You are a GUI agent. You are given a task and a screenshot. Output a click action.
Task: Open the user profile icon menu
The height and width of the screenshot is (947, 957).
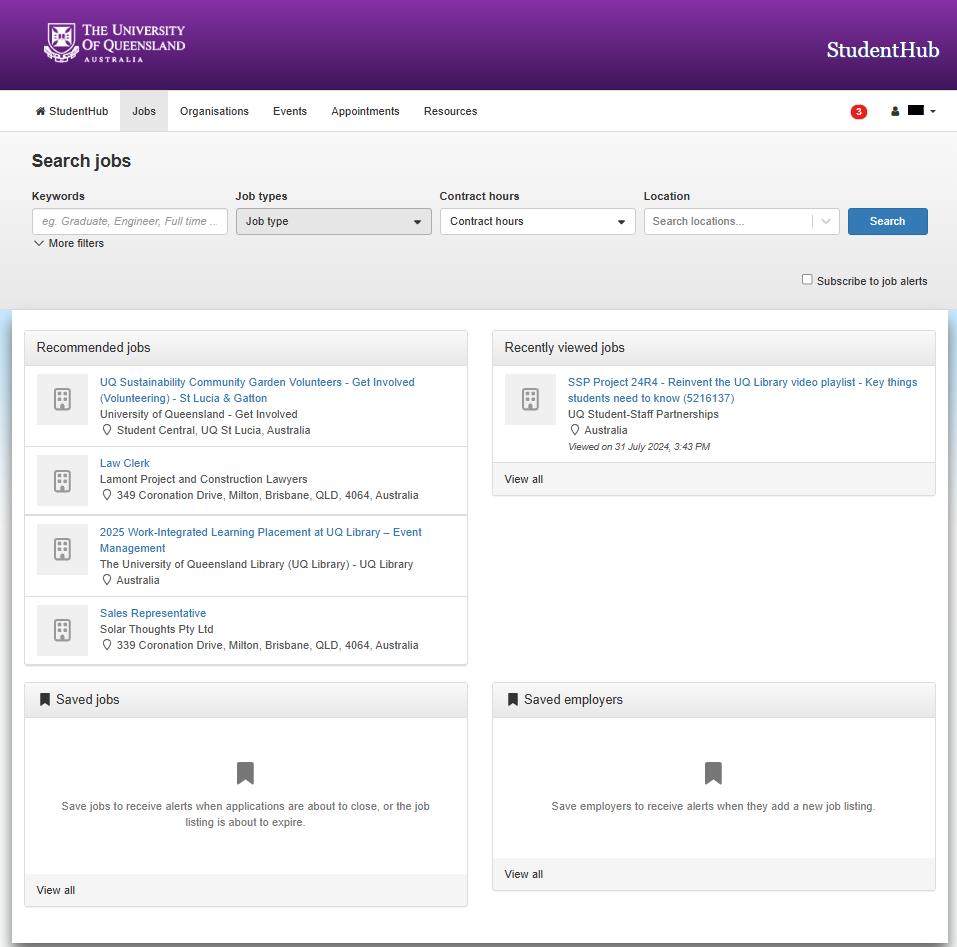tap(895, 111)
